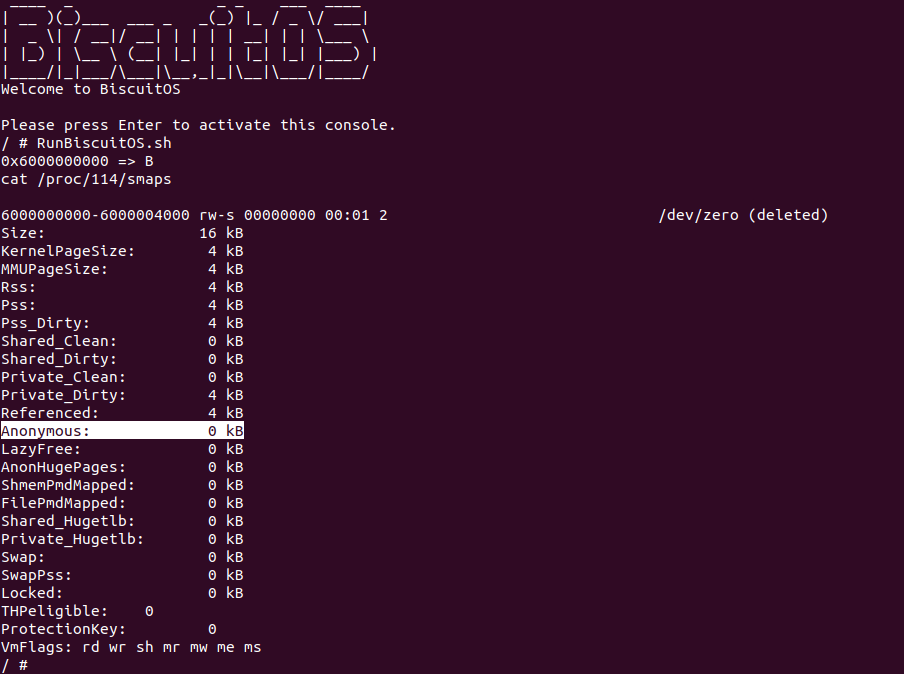
Task: Click the 'Pss_Dirty:' label
Action: (45, 323)
